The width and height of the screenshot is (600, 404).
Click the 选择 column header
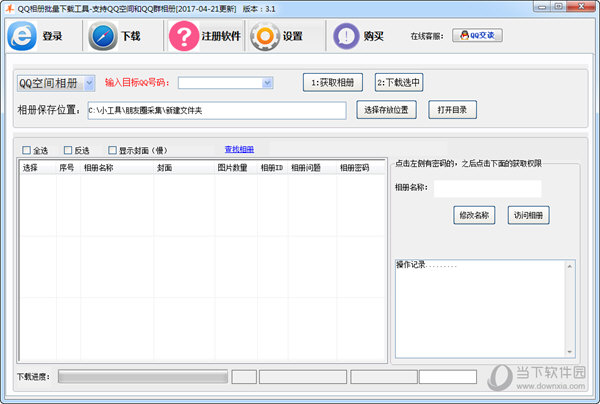click(x=38, y=168)
